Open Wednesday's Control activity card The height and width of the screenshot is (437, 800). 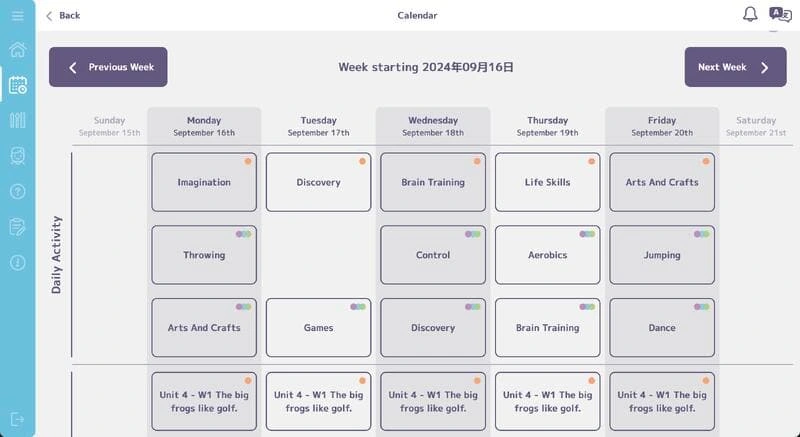(x=433, y=255)
